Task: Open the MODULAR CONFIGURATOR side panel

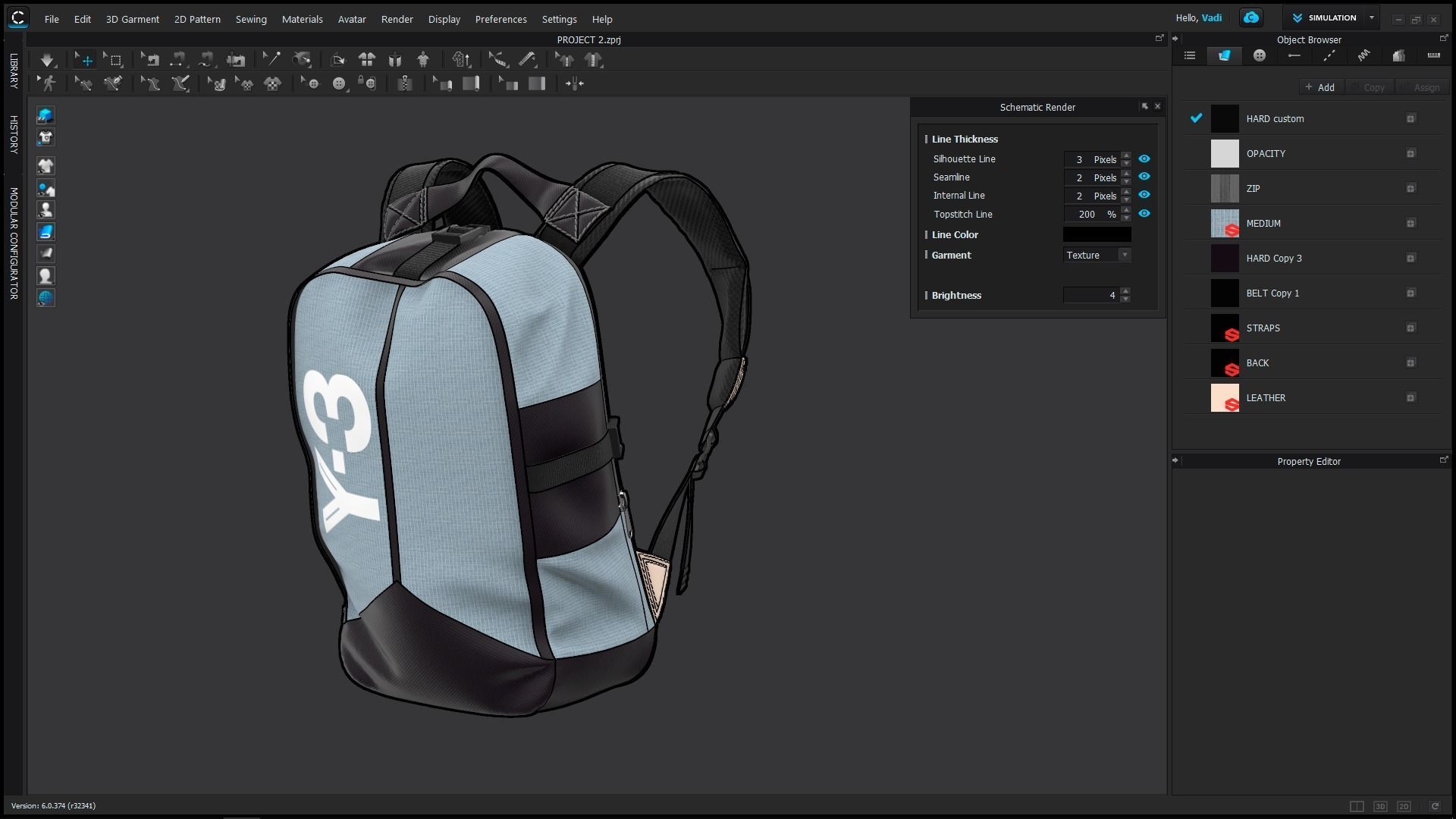Action: tap(14, 243)
